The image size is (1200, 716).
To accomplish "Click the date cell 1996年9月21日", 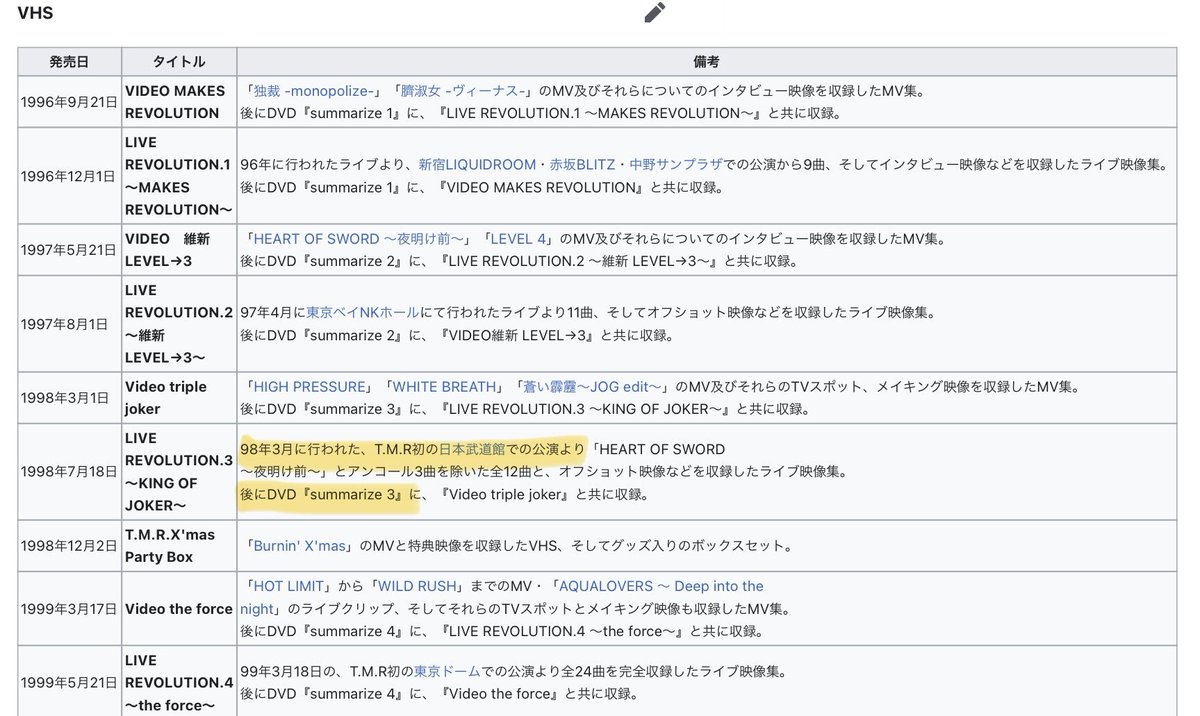I will pyautogui.click(x=70, y=102).
